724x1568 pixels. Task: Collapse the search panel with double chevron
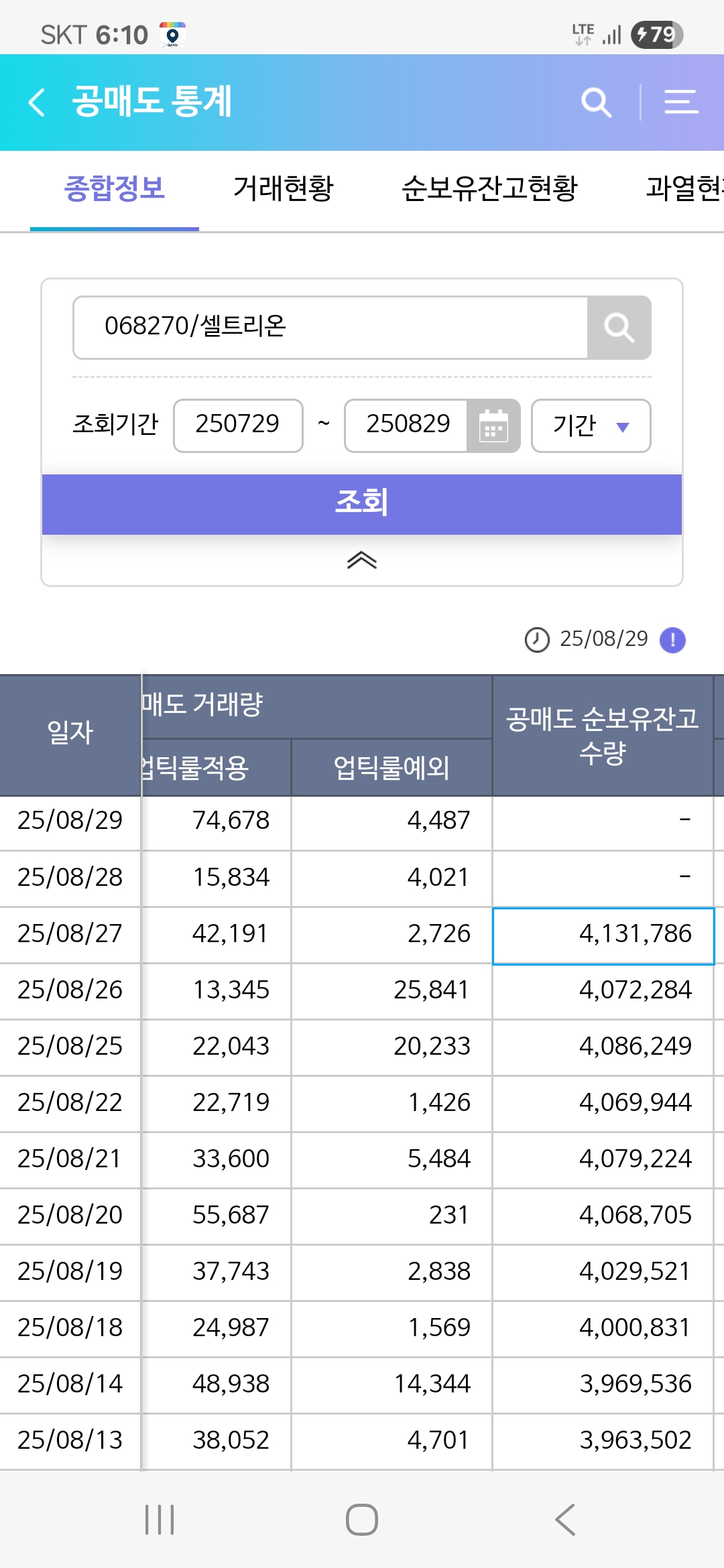pyautogui.click(x=362, y=560)
